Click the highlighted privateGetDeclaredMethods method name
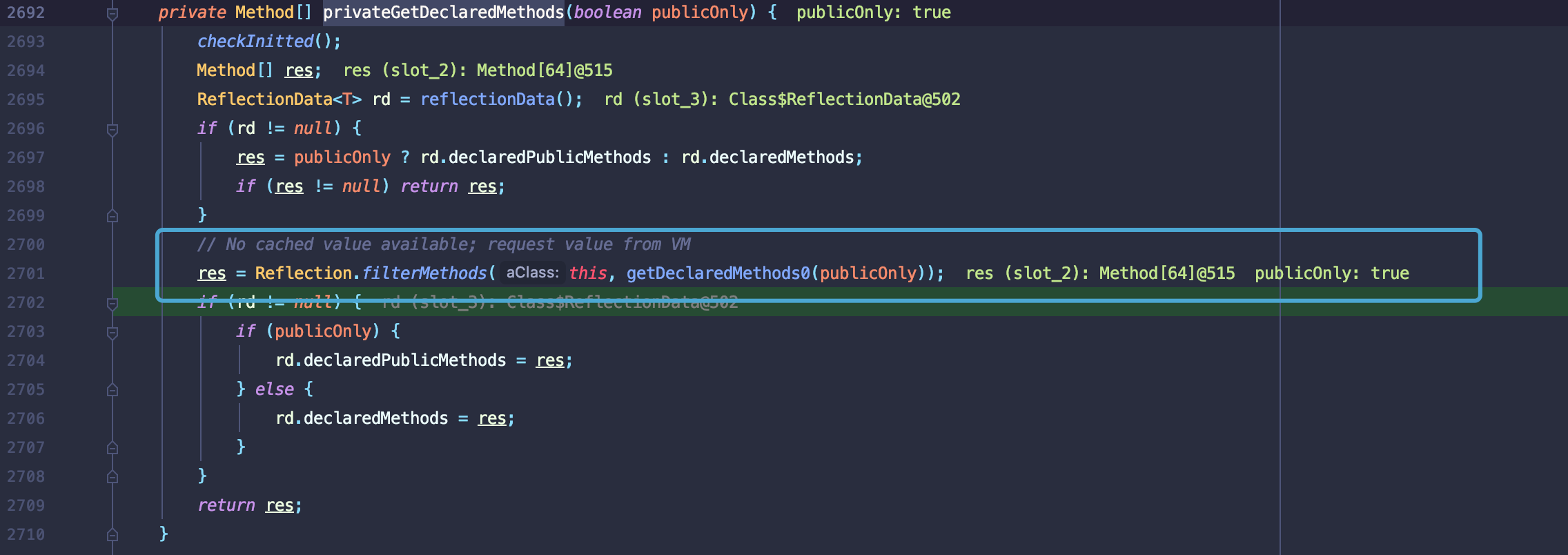This screenshot has height=555, width=1568. (443, 13)
